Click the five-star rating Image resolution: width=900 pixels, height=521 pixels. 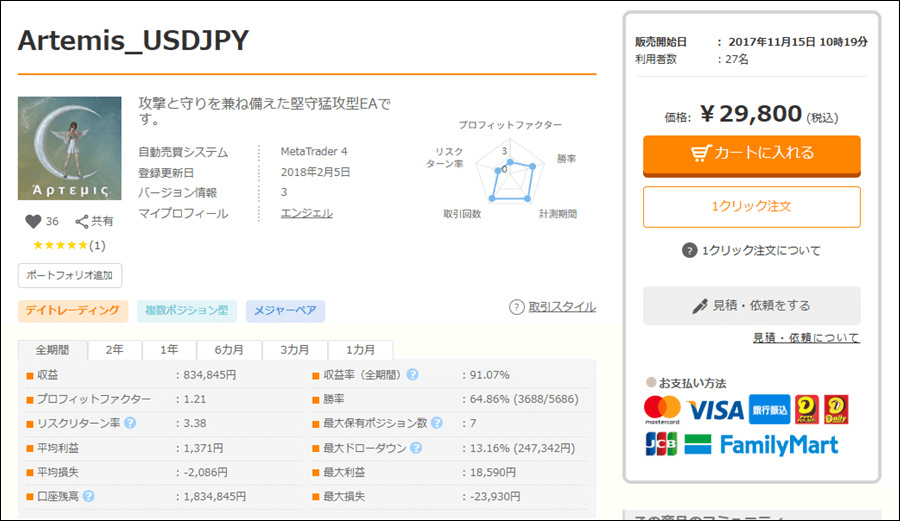coord(61,245)
